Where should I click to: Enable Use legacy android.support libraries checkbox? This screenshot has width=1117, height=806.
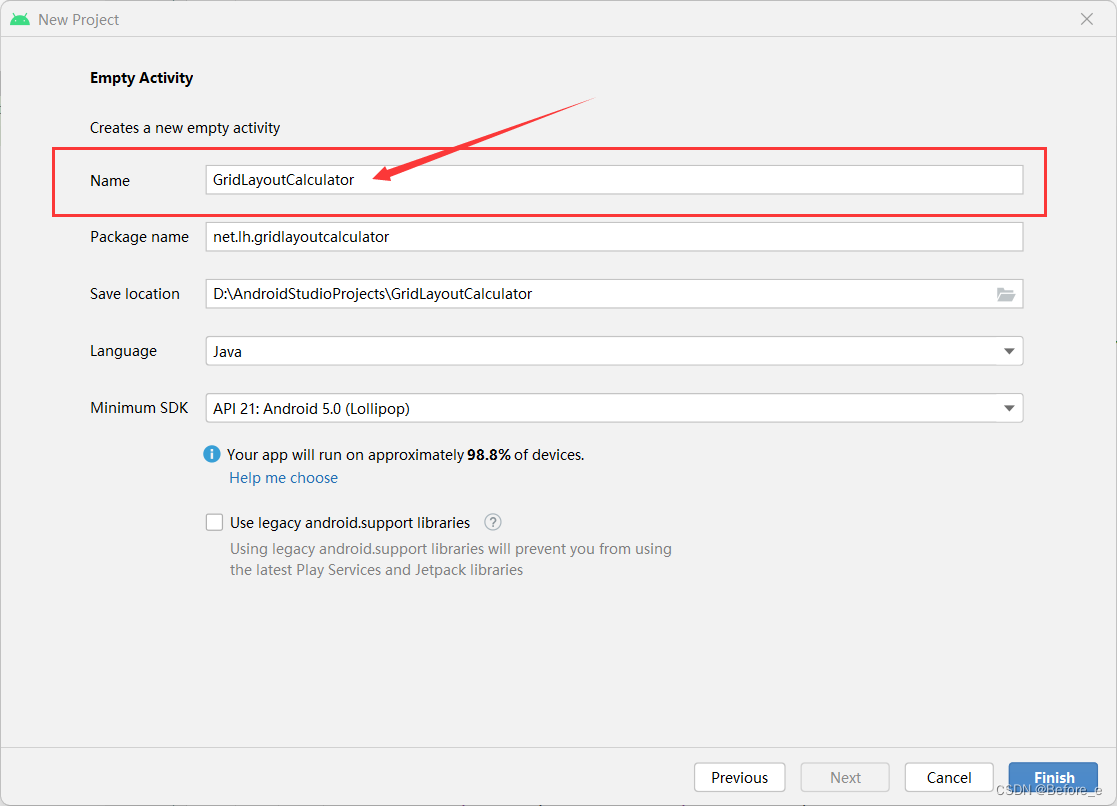[214, 522]
